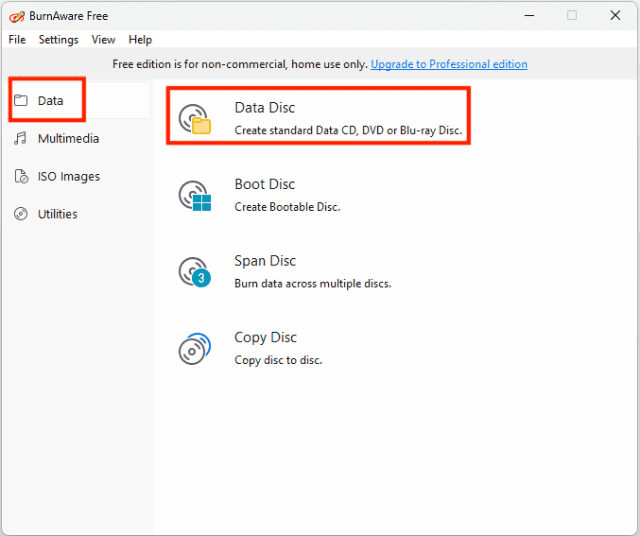
Task: Select the Data category tab
Action: click(79, 100)
